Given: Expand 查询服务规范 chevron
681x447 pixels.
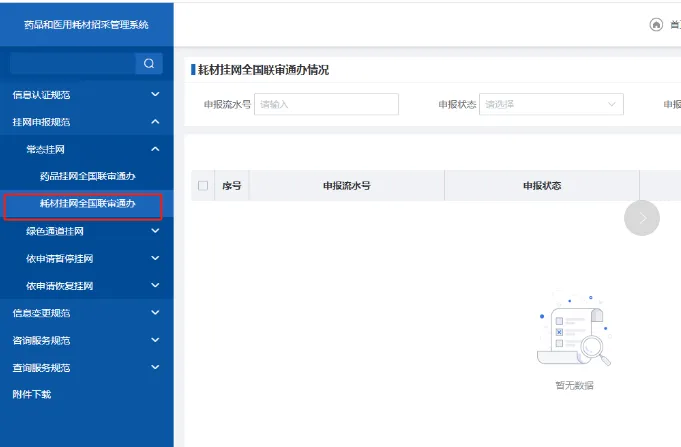Looking at the screenshot, I should [155, 368].
